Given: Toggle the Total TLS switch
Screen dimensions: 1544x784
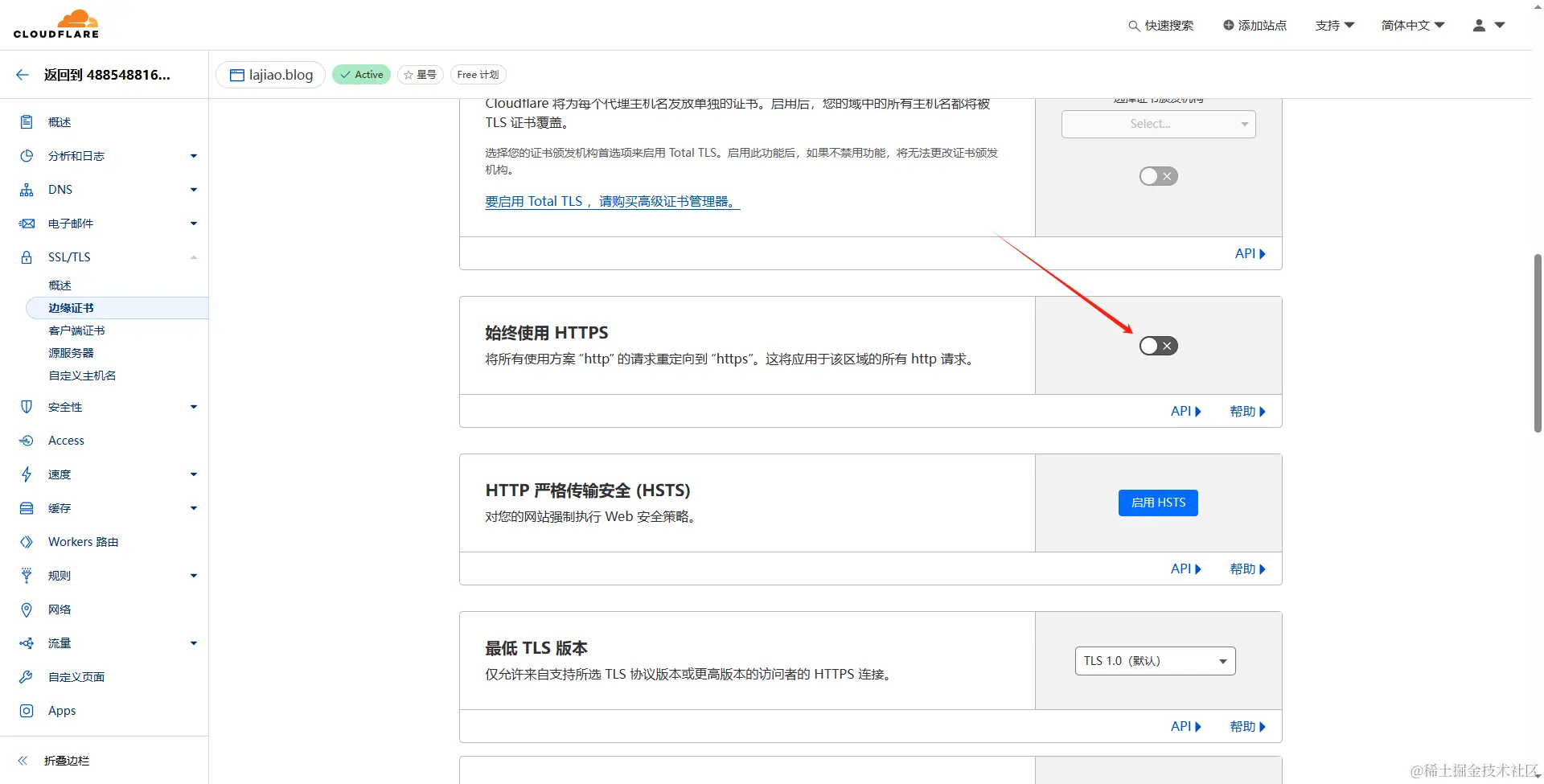Looking at the screenshot, I should click(x=1158, y=176).
